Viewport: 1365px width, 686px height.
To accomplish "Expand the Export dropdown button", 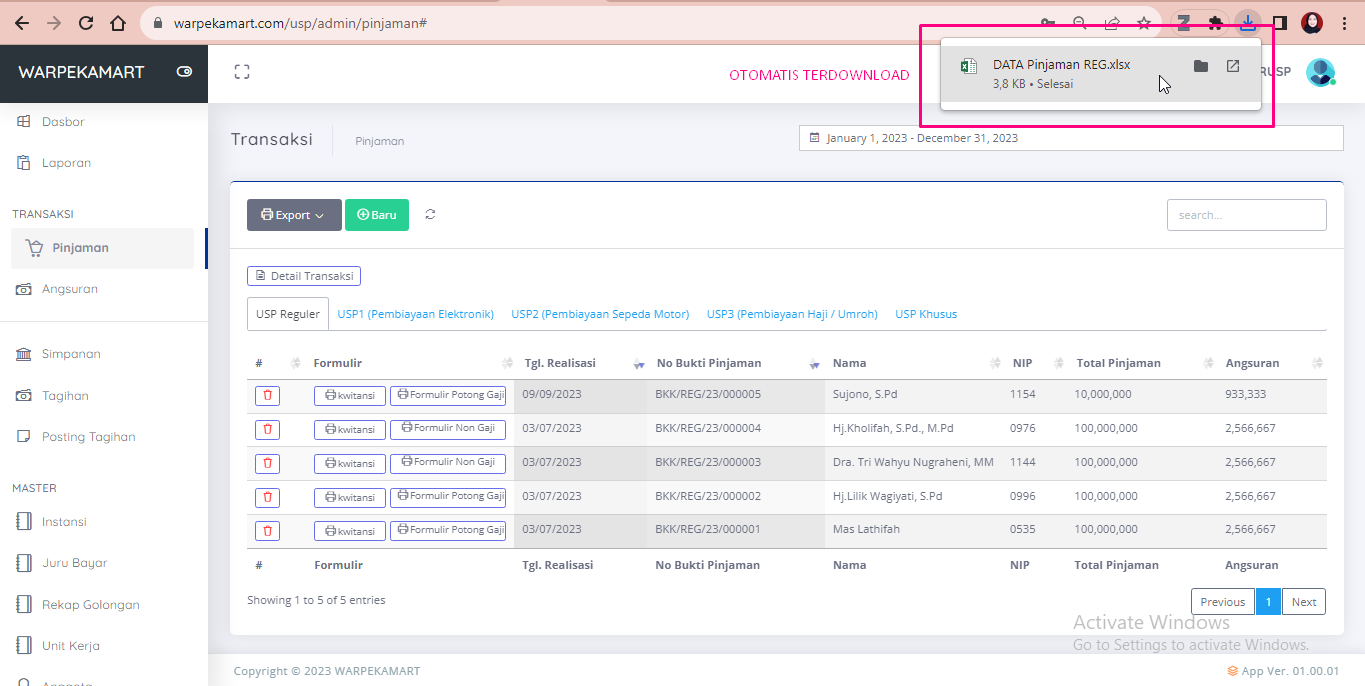I will pos(294,215).
